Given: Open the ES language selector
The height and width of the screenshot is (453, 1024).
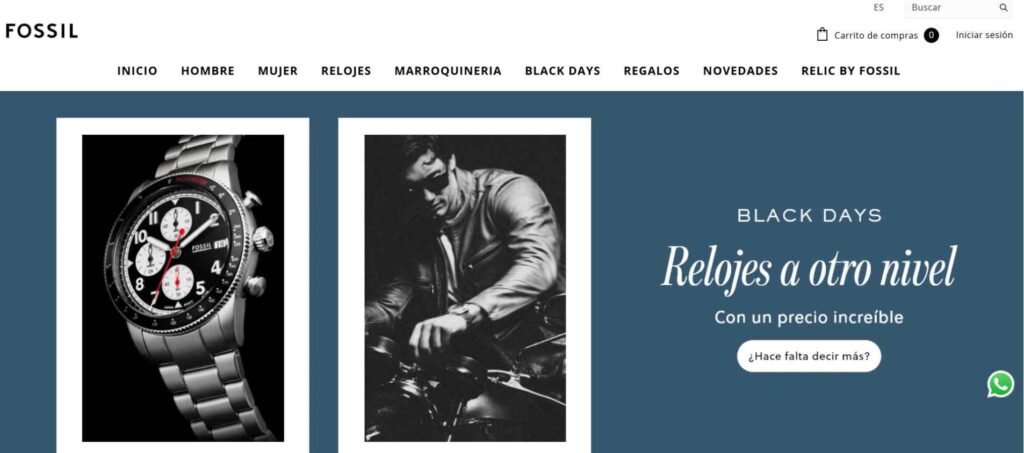Looking at the screenshot, I should coord(878,8).
